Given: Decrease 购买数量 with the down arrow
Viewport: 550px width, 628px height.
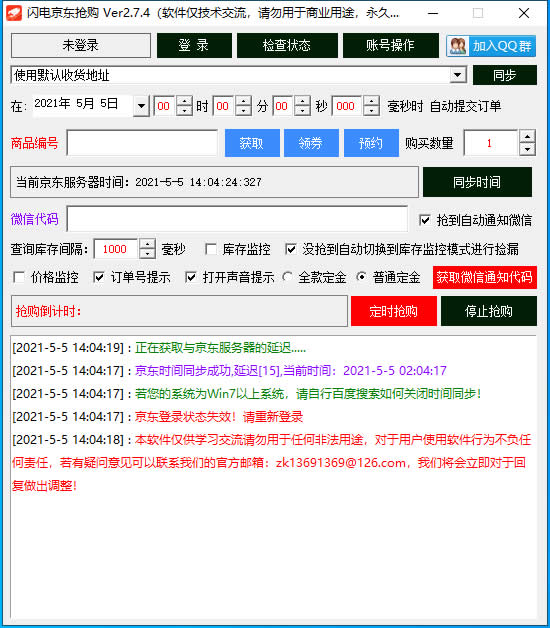Looking at the screenshot, I should (527, 149).
